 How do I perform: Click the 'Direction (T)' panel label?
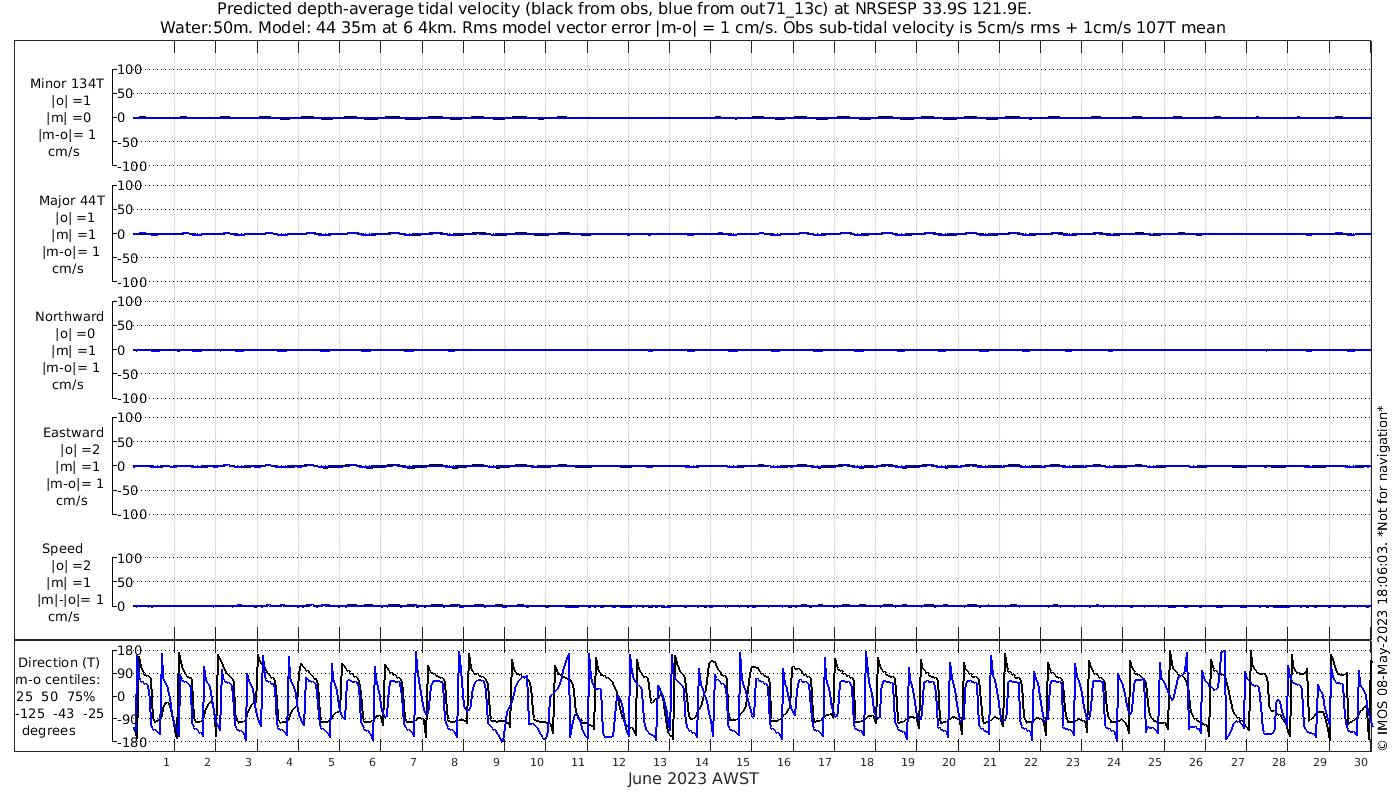60,662
